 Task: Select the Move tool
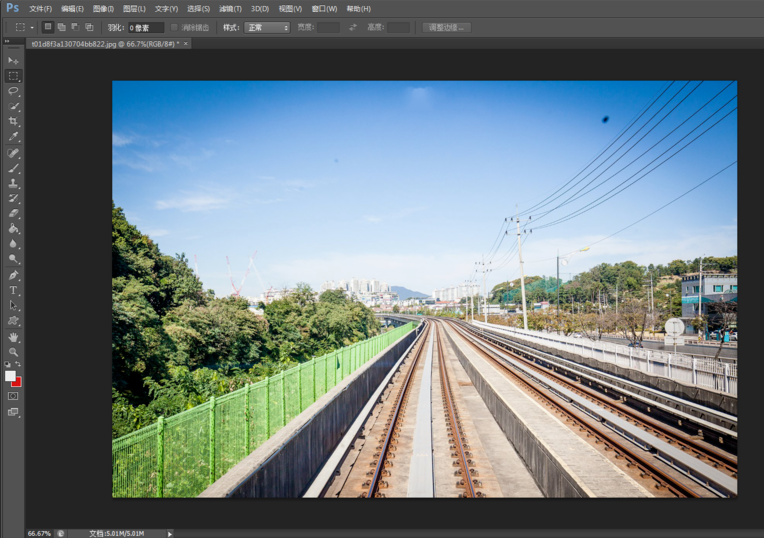tap(13, 61)
